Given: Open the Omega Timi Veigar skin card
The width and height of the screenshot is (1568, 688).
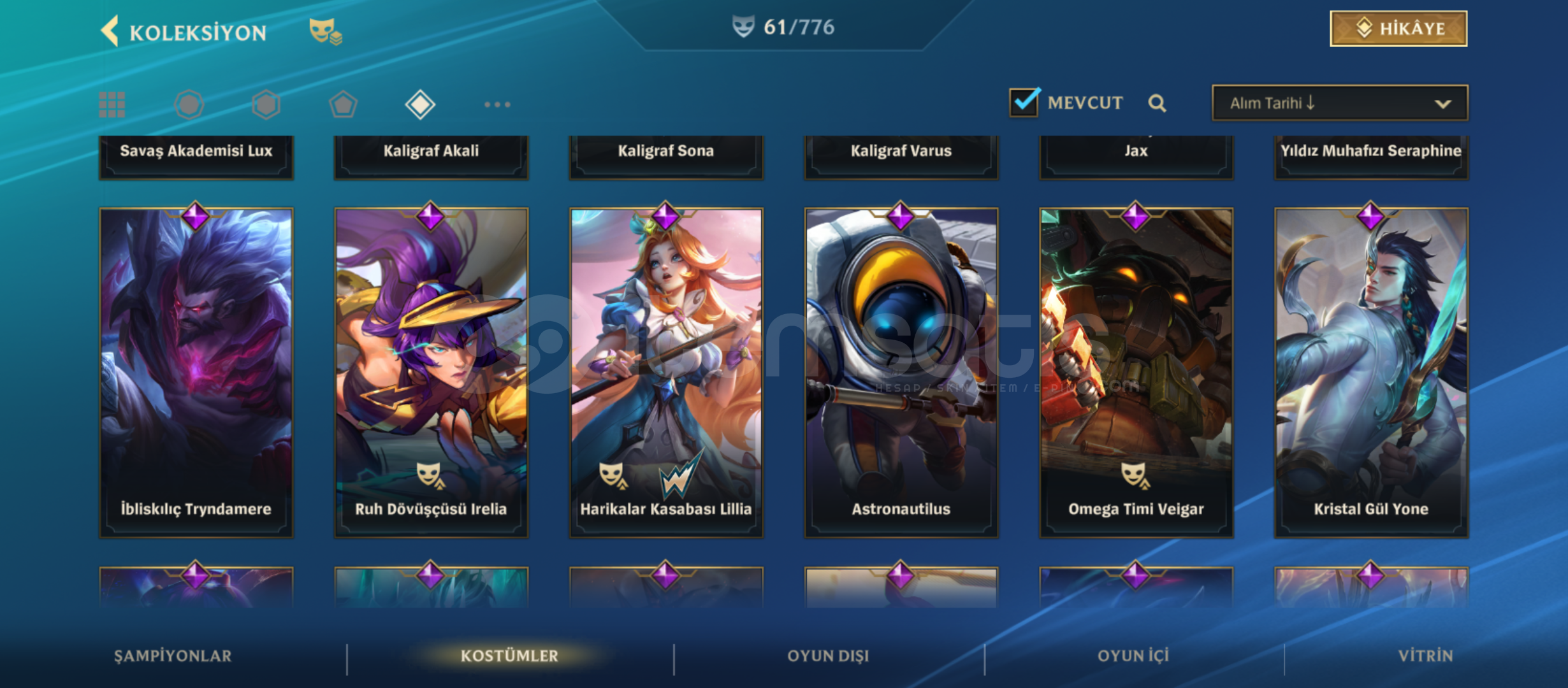Looking at the screenshot, I should [x=1136, y=373].
